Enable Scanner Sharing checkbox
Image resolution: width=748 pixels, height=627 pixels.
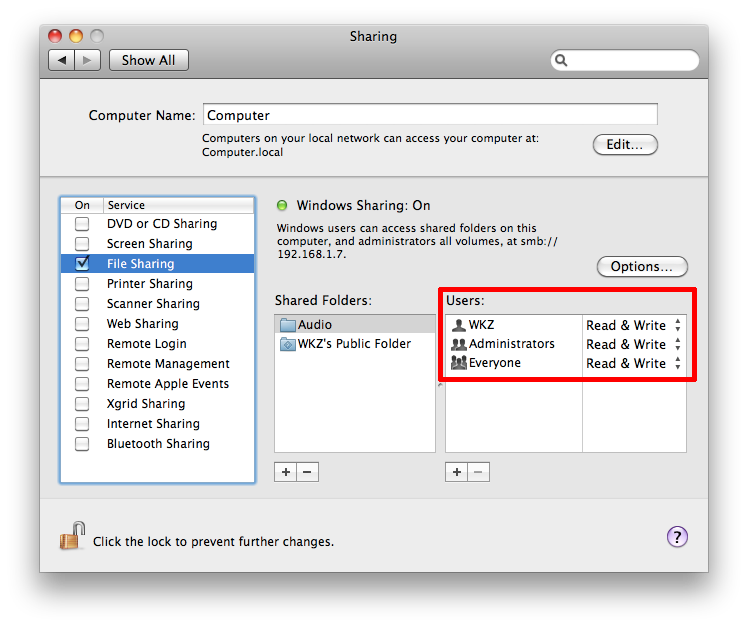(x=82, y=304)
